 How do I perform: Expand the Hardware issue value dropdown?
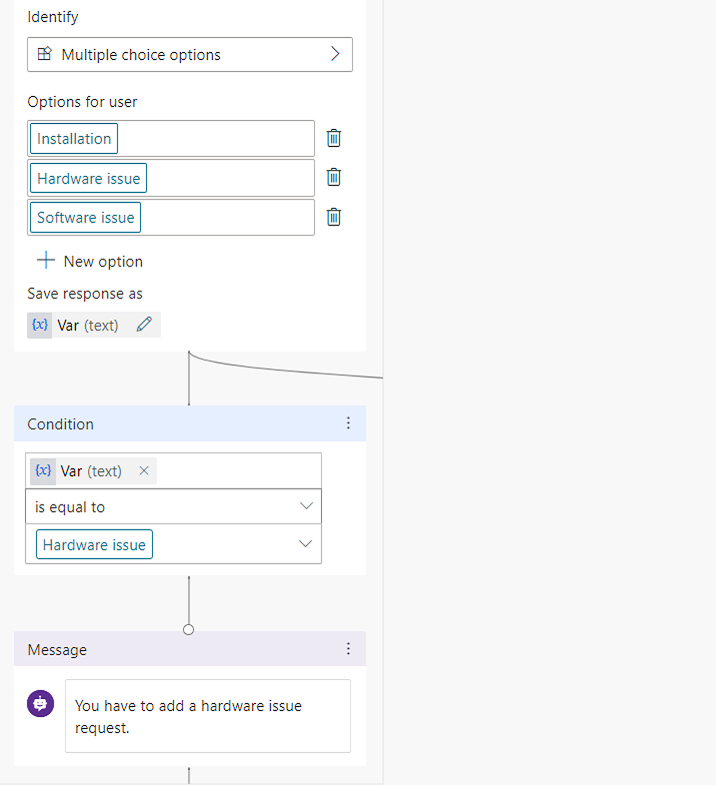pyautogui.click(x=305, y=544)
